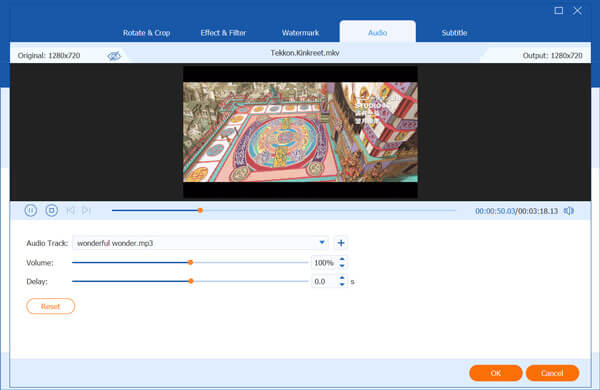Stop the video playback
The image size is (600, 390).
click(51, 211)
